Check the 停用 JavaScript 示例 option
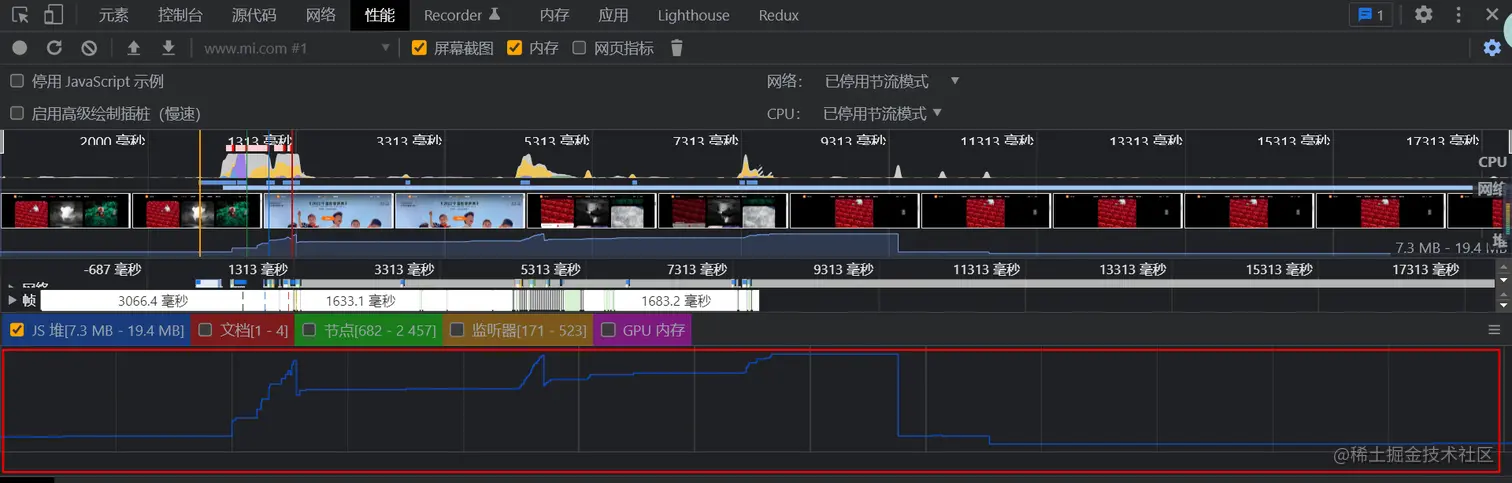1512x483 pixels. point(16,81)
